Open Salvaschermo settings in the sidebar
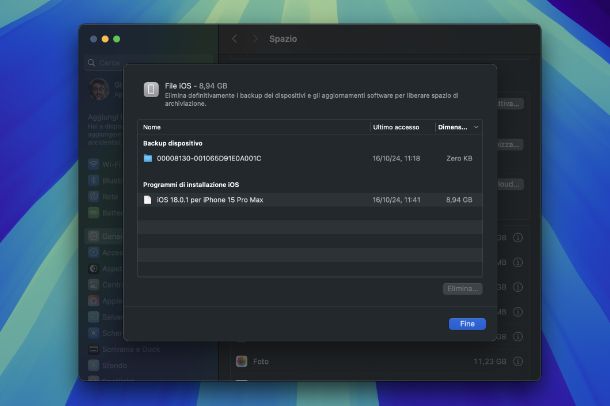 [104, 317]
